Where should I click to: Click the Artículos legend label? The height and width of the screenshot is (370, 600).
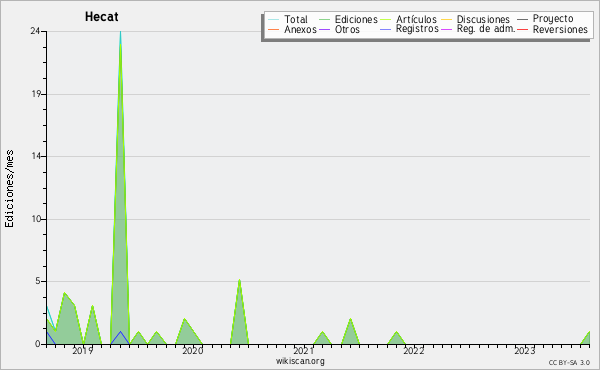(416, 19)
